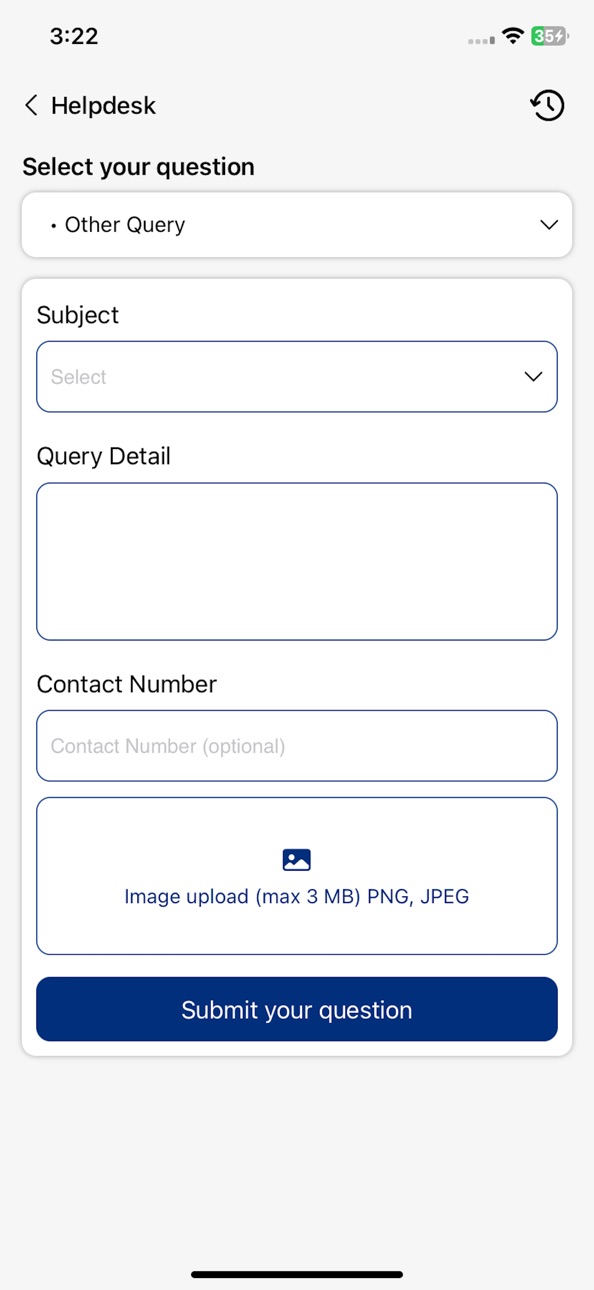Tap the Helpdesk header title
Image resolution: width=594 pixels, height=1290 pixels.
[104, 105]
